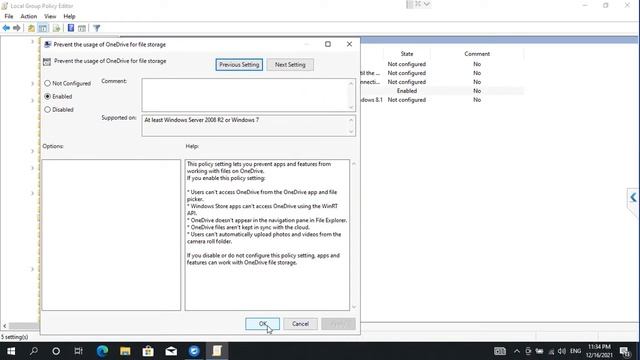Select the Enabled radio button
The height and width of the screenshot is (360, 640).
pos(47,96)
